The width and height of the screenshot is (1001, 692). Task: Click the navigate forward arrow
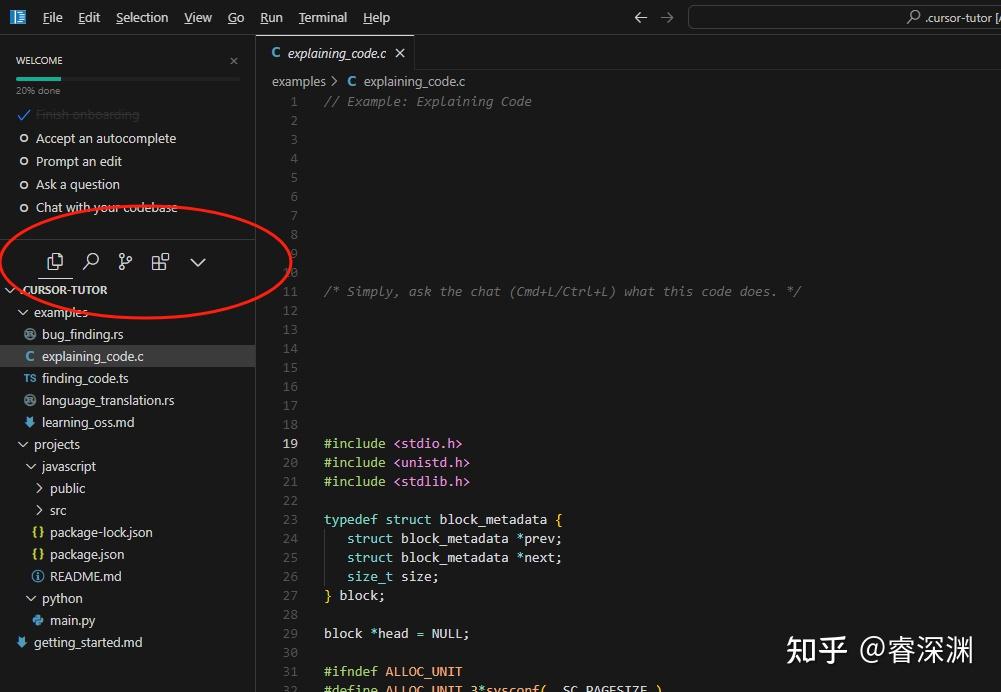(x=668, y=17)
